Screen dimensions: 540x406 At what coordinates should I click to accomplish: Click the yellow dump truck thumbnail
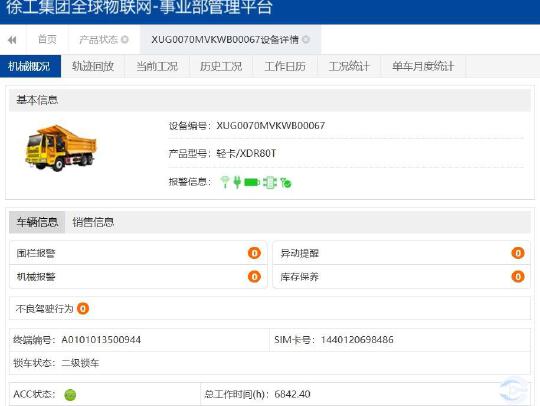click(61, 148)
